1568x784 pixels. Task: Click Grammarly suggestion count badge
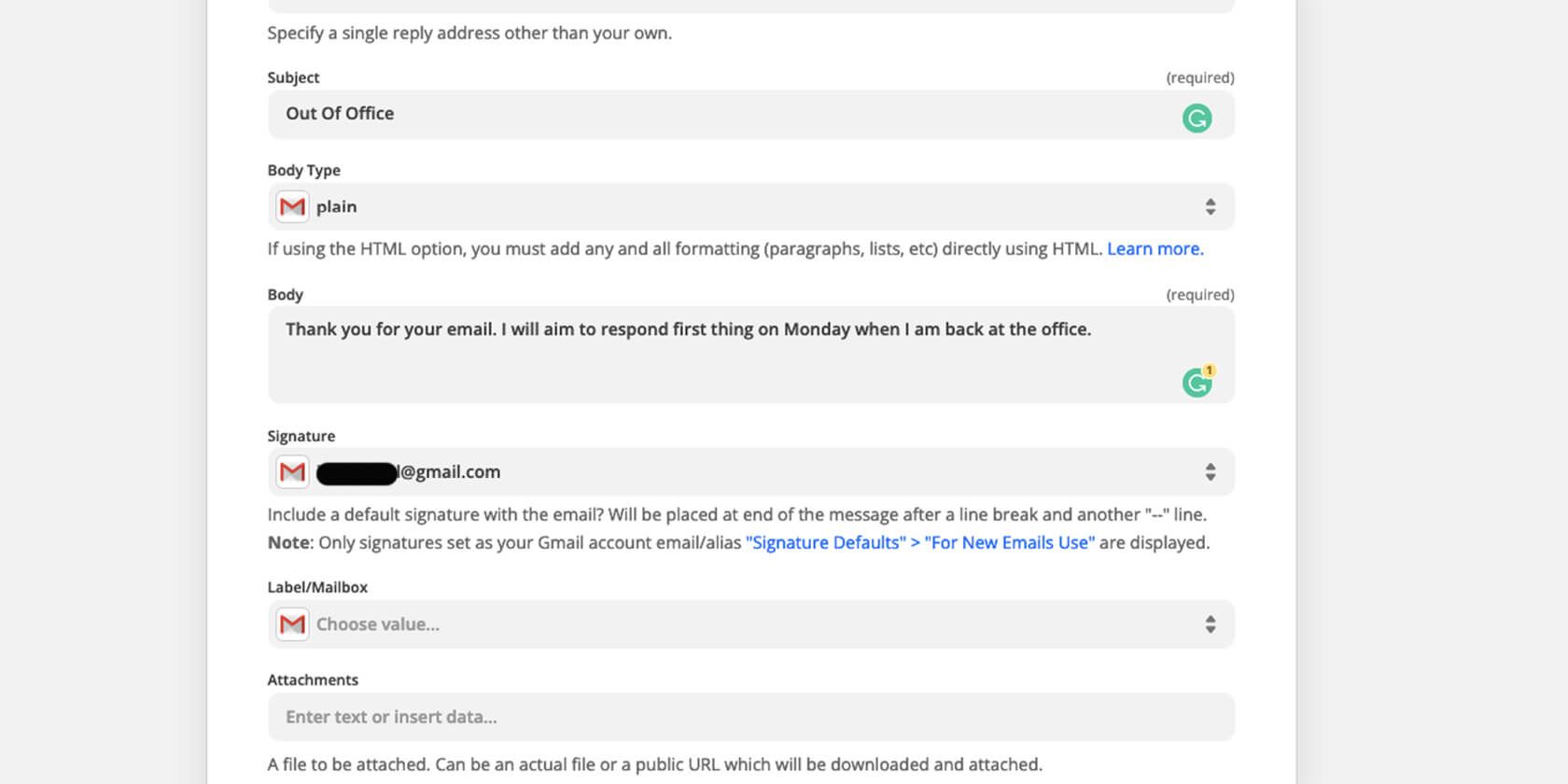click(x=1209, y=371)
